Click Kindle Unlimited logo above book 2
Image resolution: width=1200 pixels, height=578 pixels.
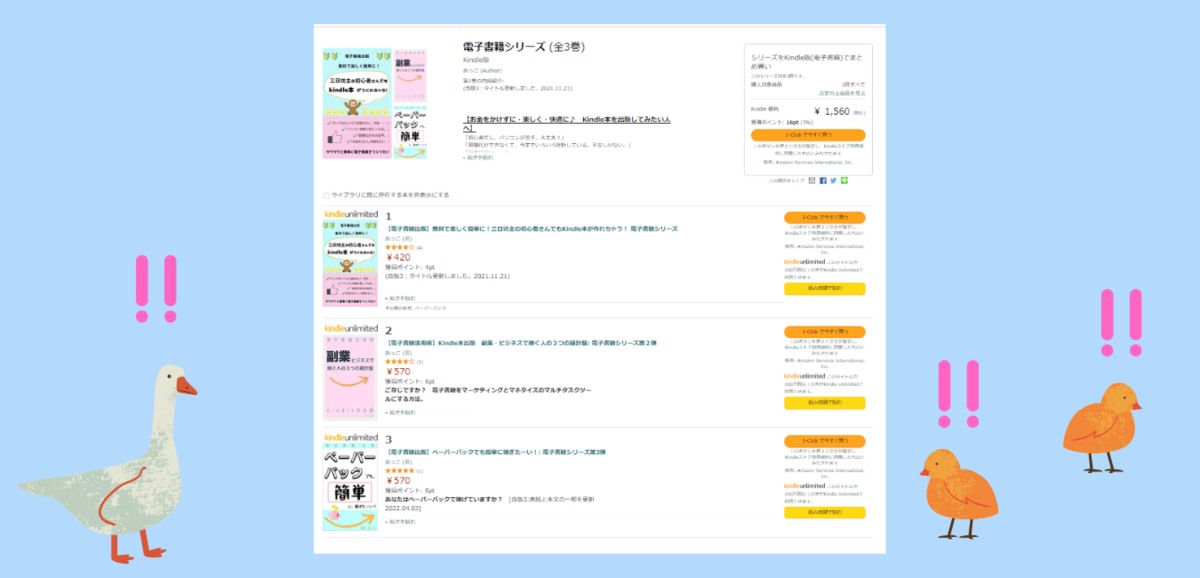point(350,328)
